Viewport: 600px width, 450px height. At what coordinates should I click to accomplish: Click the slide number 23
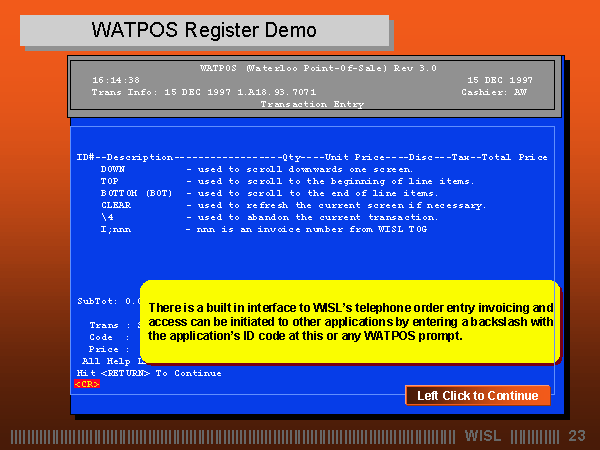[x=576, y=436]
